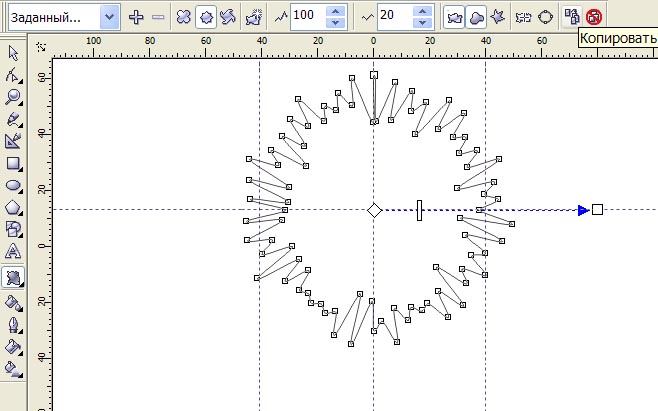Viewport: 658px width, 411px height.
Task: Center the distortion on the object
Action: click(x=523, y=17)
